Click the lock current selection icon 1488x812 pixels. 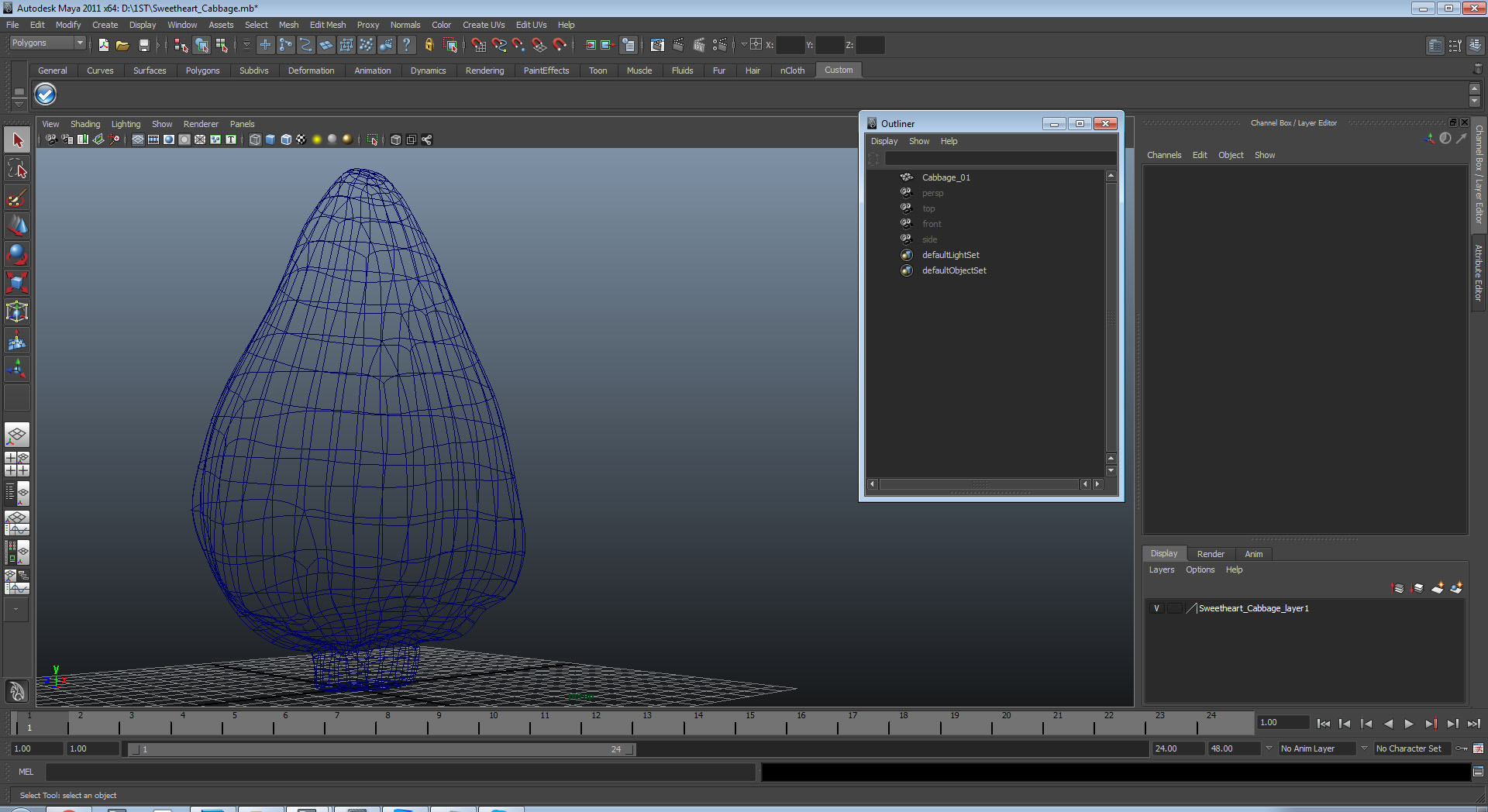coord(429,45)
